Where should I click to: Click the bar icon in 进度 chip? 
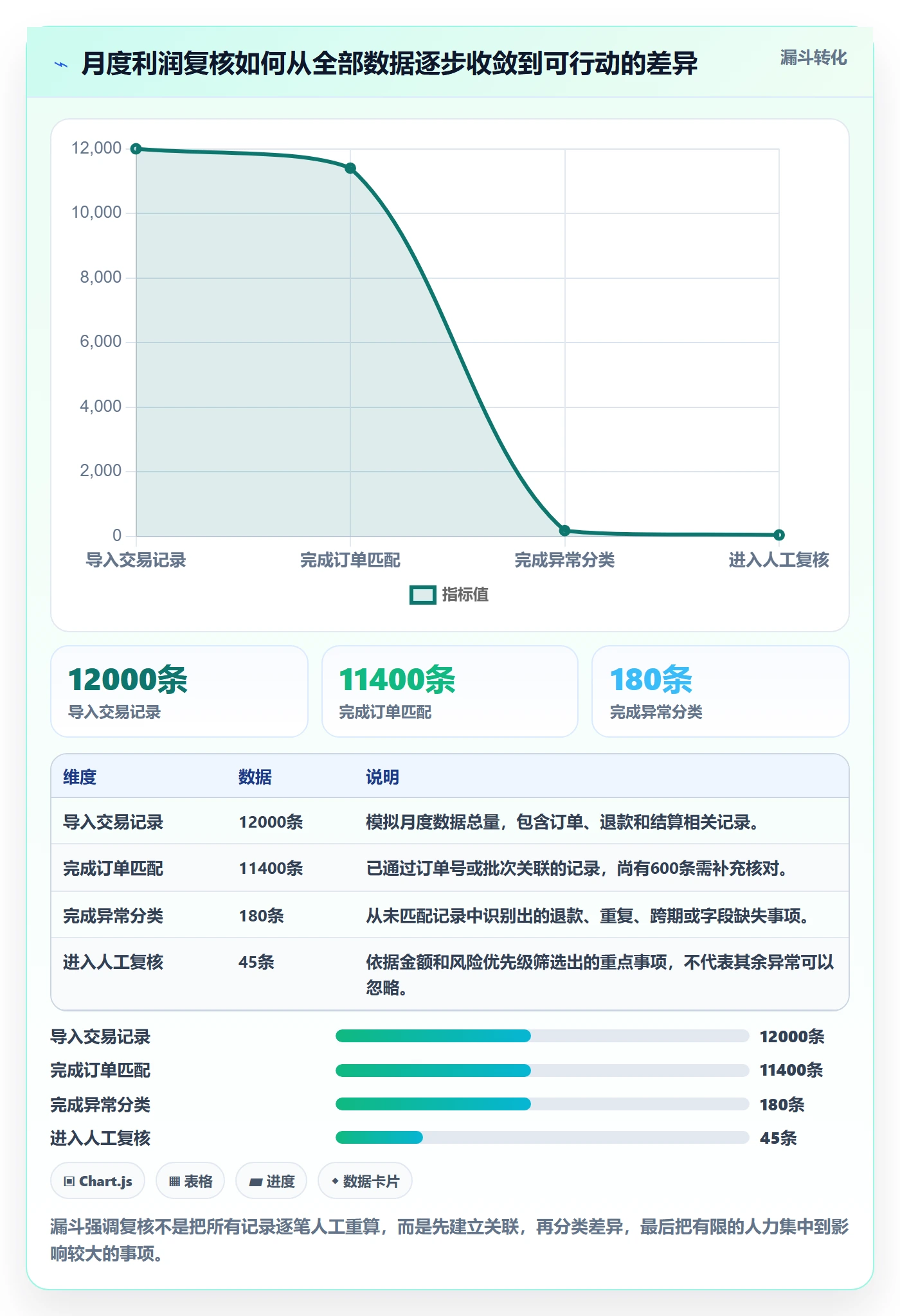[x=255, y=1182]
